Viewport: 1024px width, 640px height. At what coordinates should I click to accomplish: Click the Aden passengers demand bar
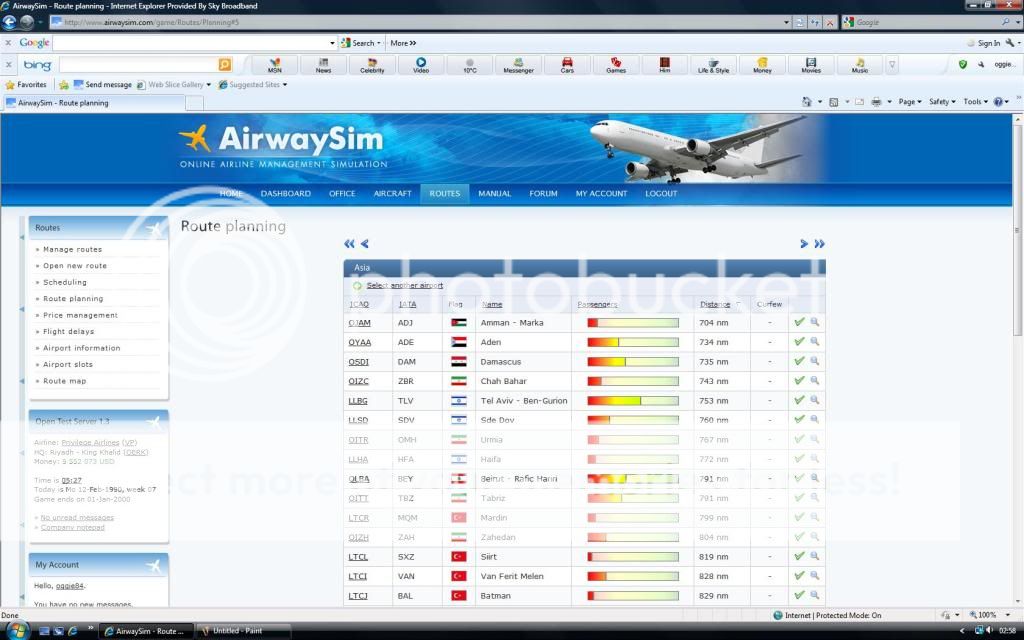(632, 342)
